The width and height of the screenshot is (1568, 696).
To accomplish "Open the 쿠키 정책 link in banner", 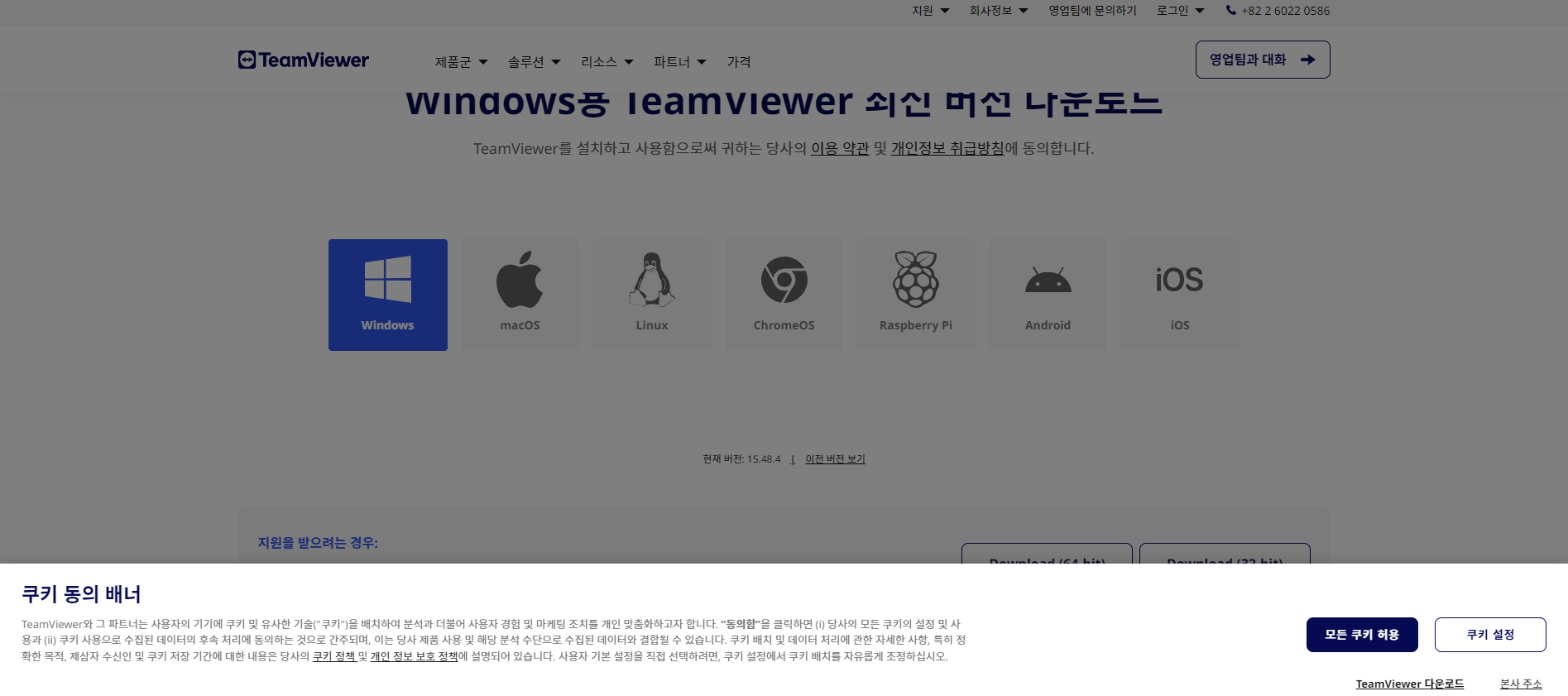I will coord(333,656).
